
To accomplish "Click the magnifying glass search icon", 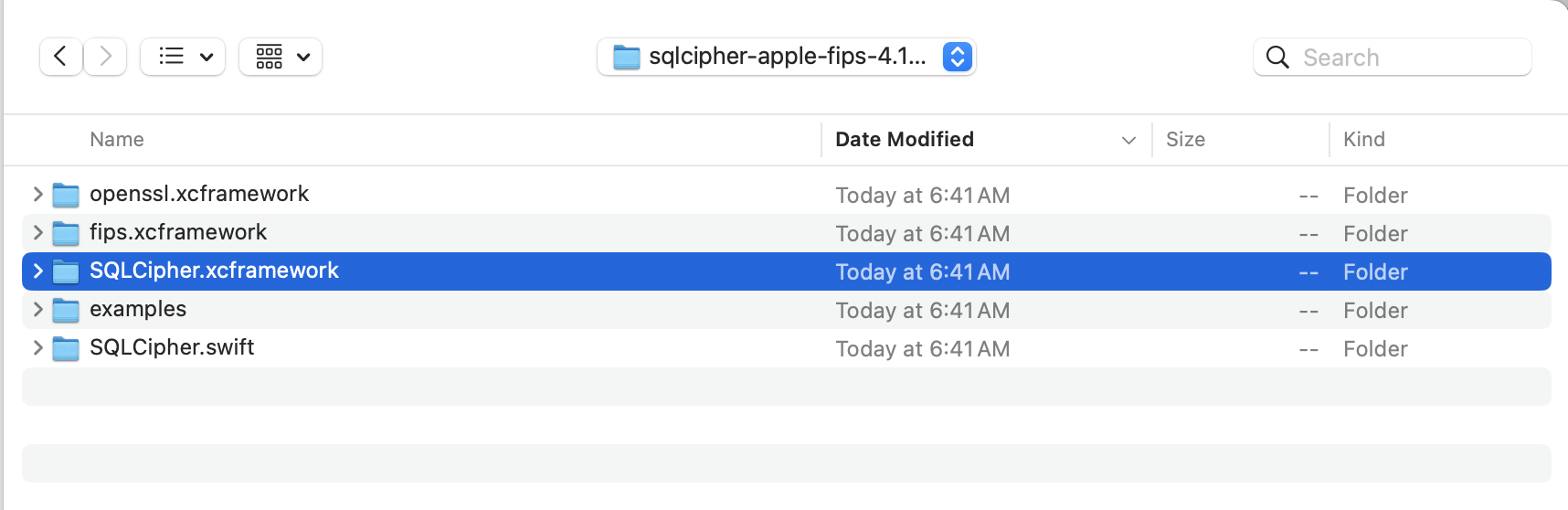I will point(1277,58).
